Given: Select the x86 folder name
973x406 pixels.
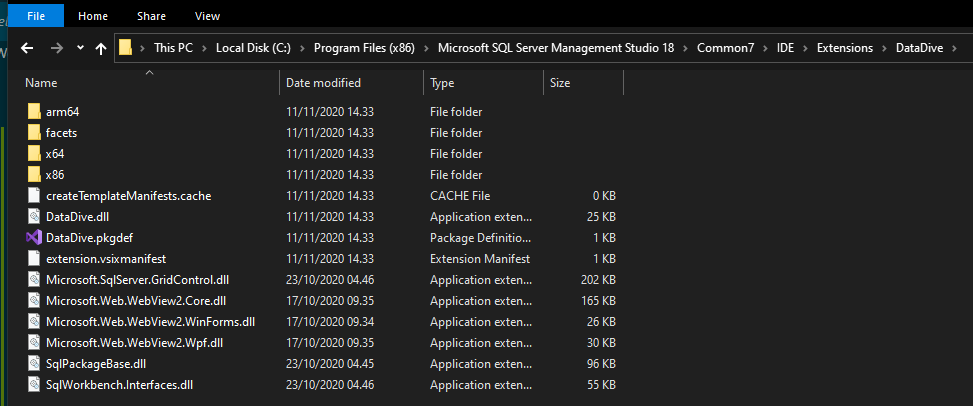Looking at the screenshot, I should coord(55,175).
